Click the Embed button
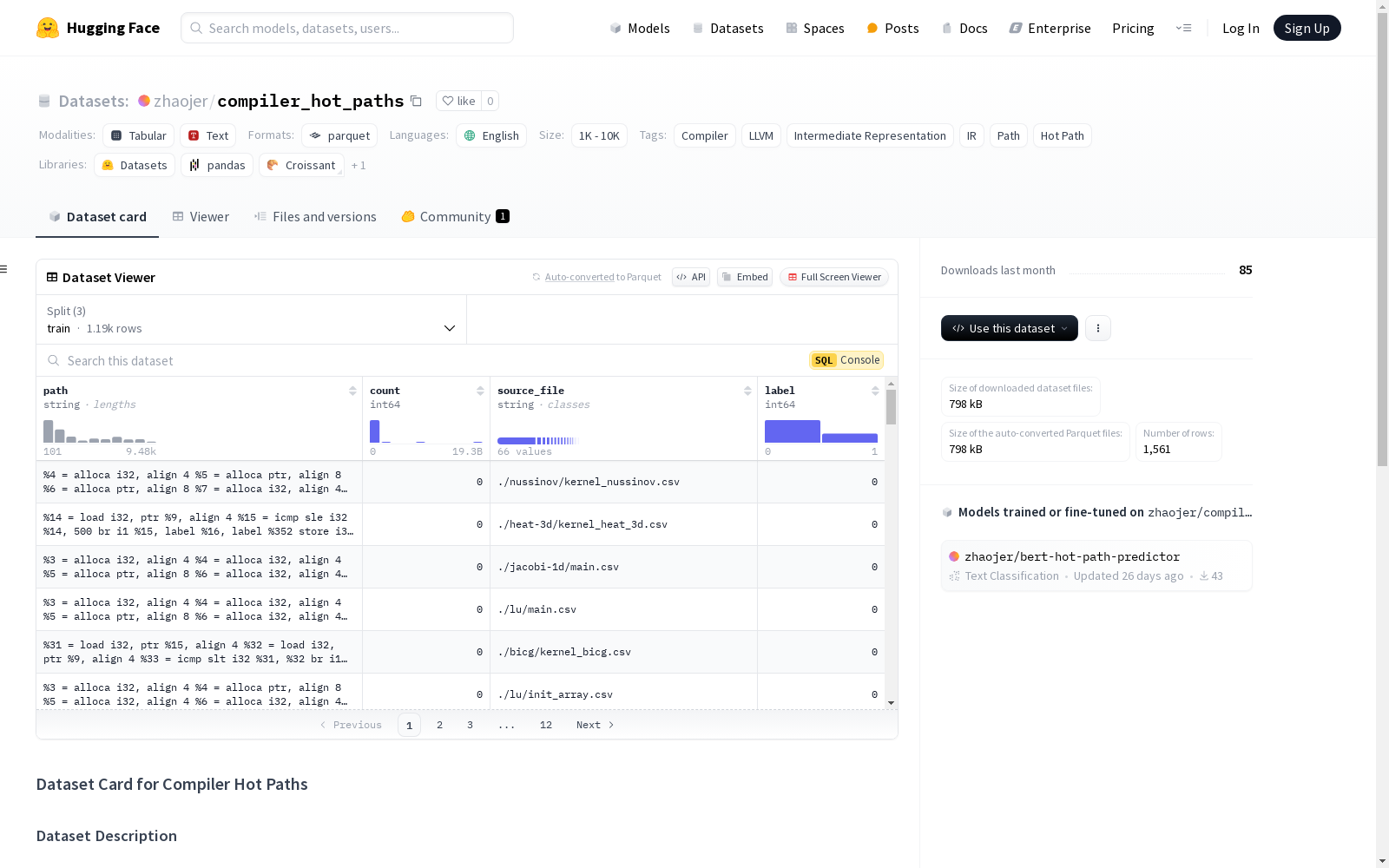Viewport: 1389px width, 868px height. [745, 277]
